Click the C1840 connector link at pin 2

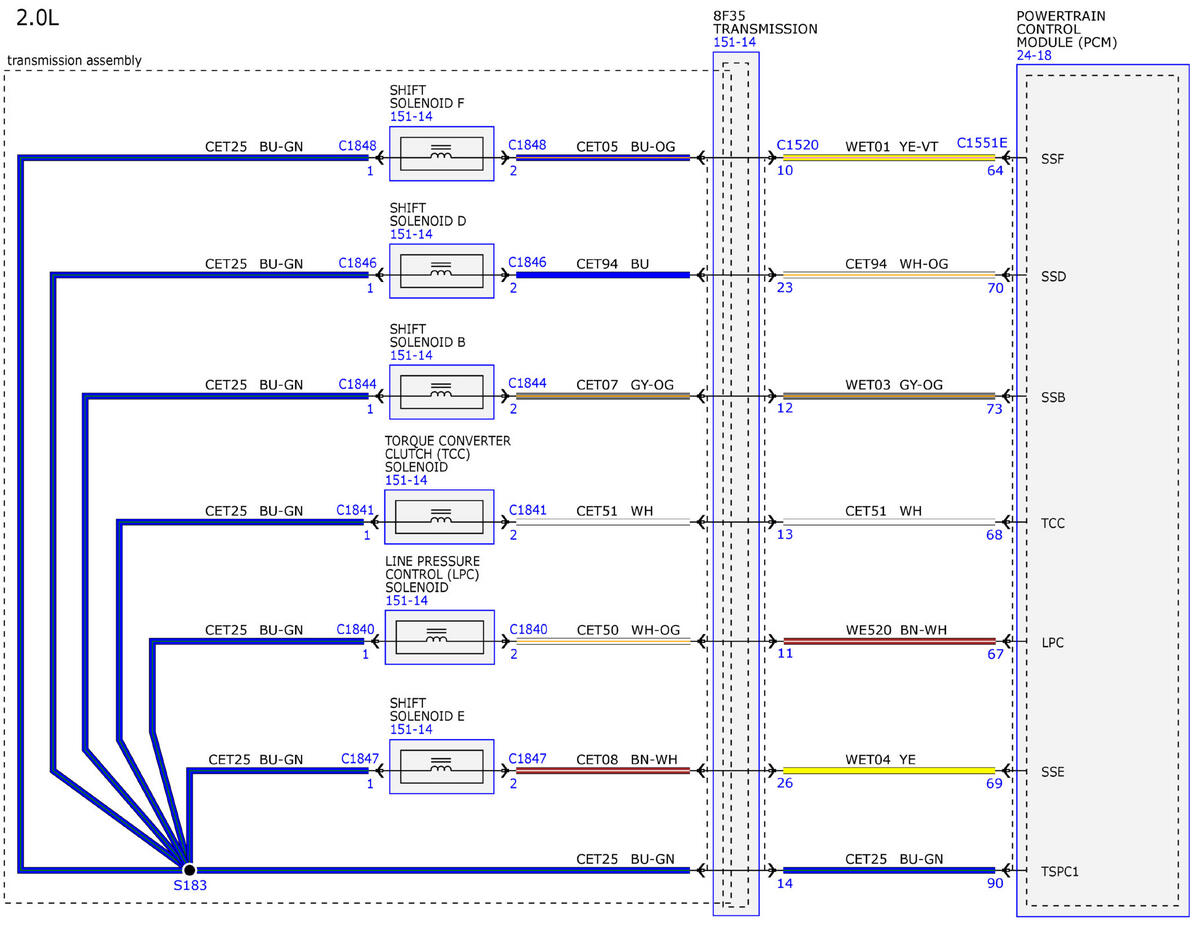pos(527,630)
